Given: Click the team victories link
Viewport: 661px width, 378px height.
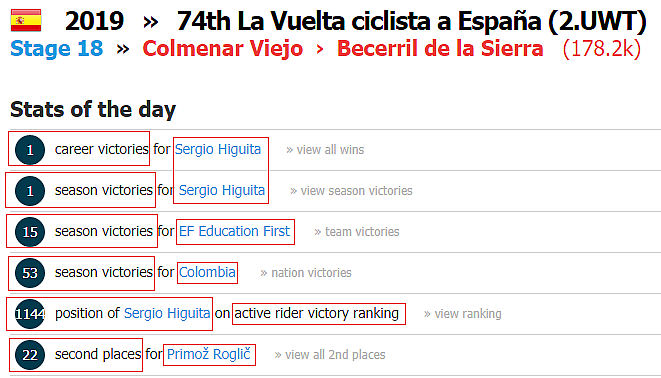Looking at the screenshot, I should 357,231.
